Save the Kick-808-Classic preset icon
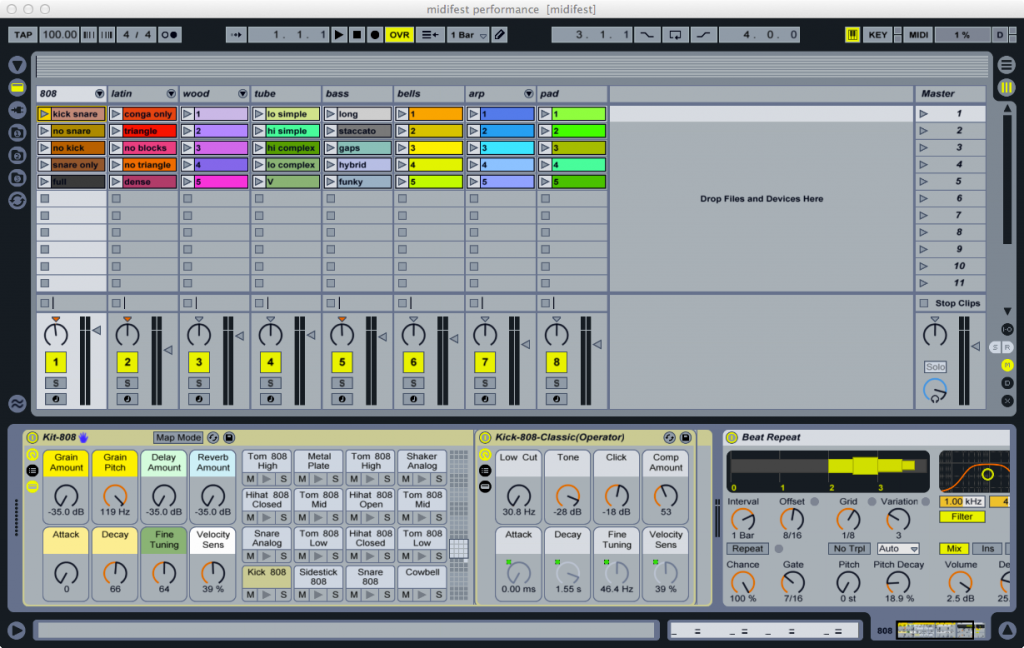 click(x=685, y=438)
